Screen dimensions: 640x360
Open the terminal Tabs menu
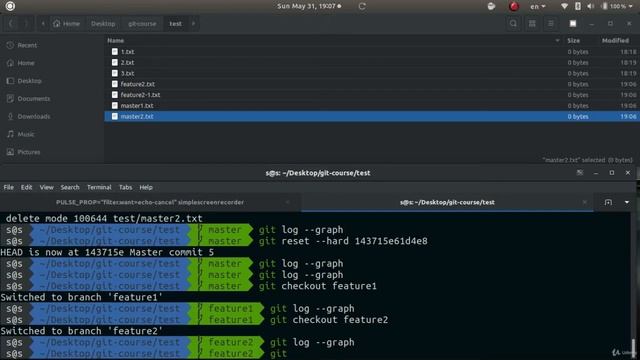pyautogui.click(x=125, y=187)
